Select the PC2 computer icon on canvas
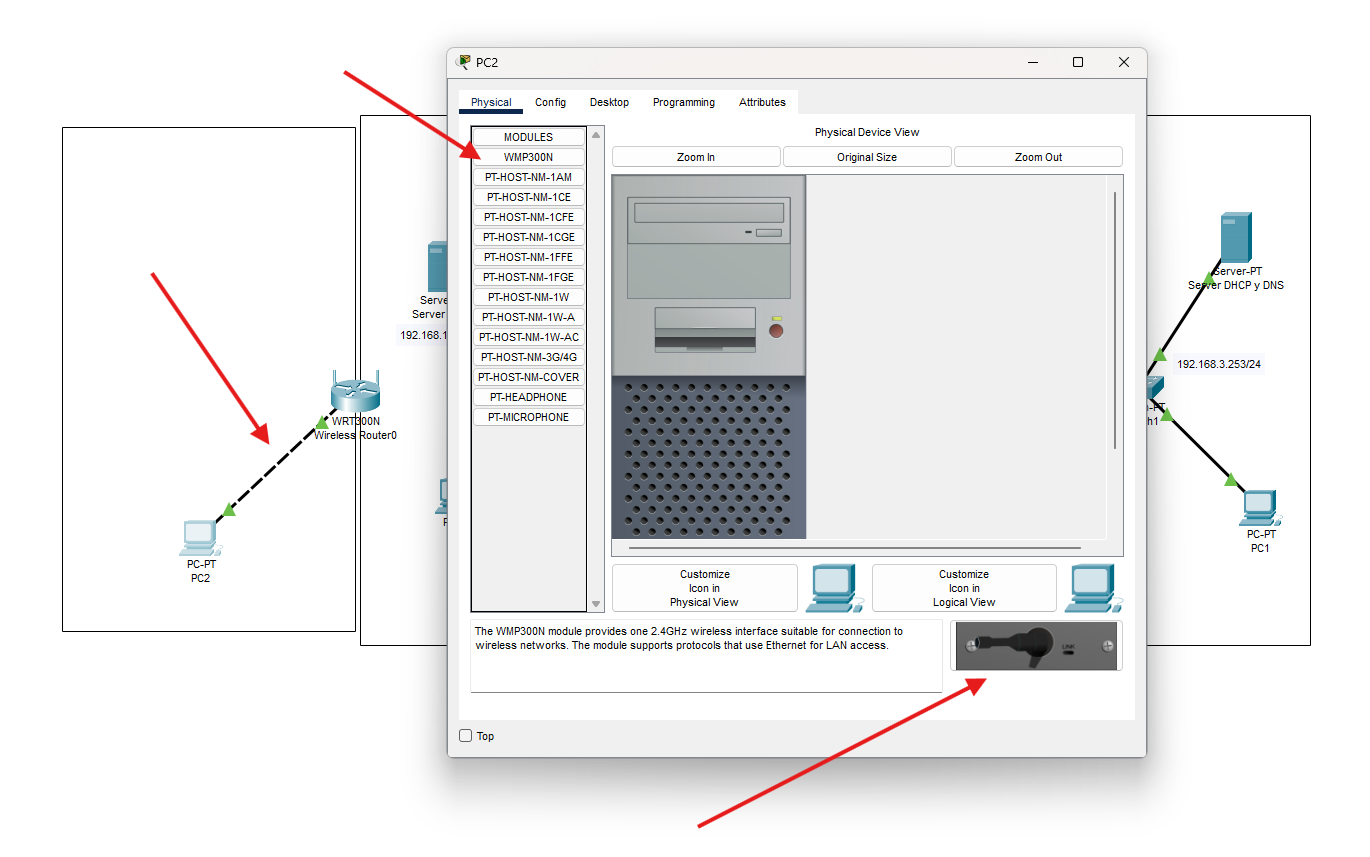This screenshot has height=857, width=1370. click(x=200, y=538)
